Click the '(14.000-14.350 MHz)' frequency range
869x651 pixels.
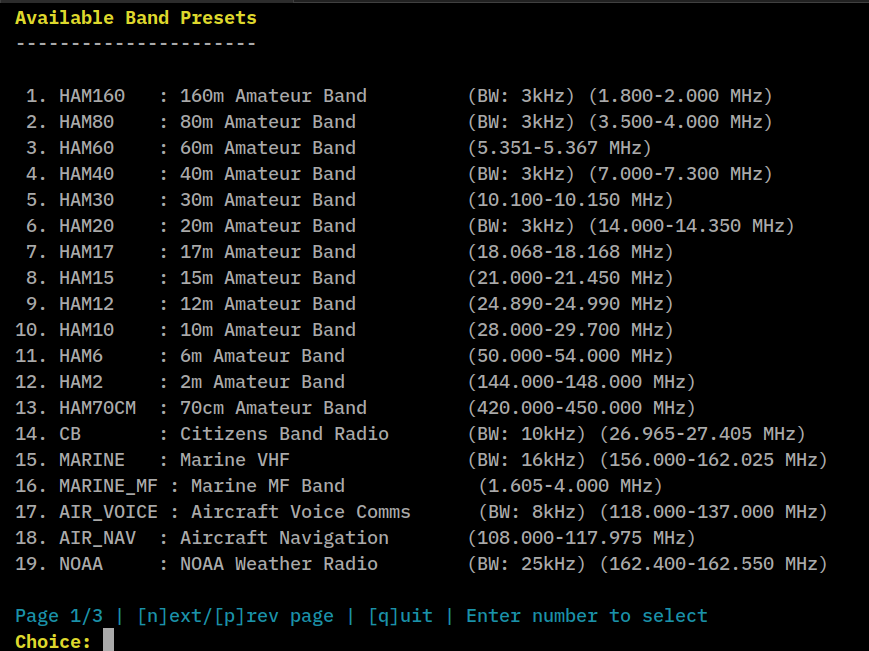[692, 226]
